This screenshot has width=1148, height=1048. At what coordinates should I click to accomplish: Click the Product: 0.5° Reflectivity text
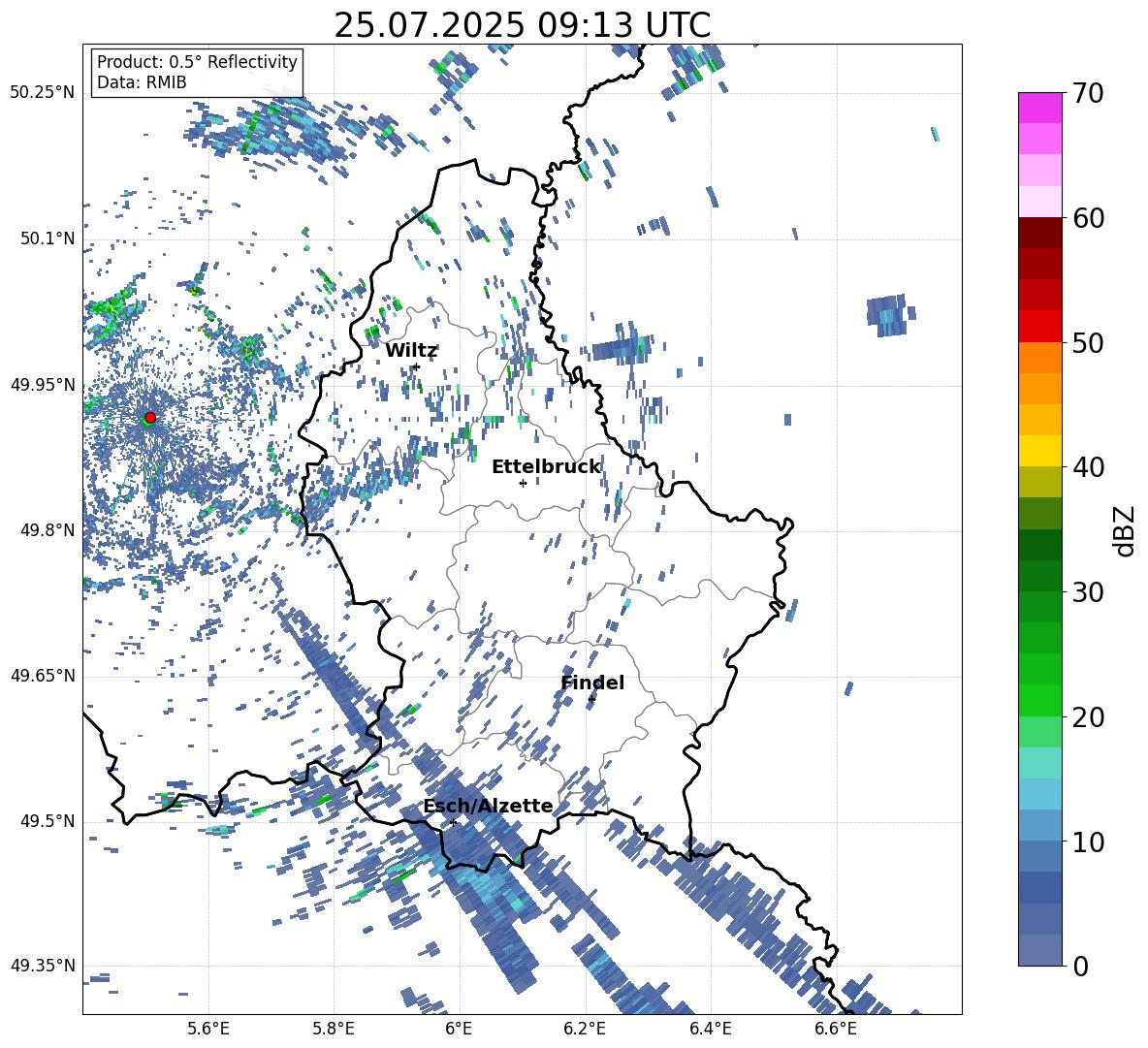coord(197,61)
